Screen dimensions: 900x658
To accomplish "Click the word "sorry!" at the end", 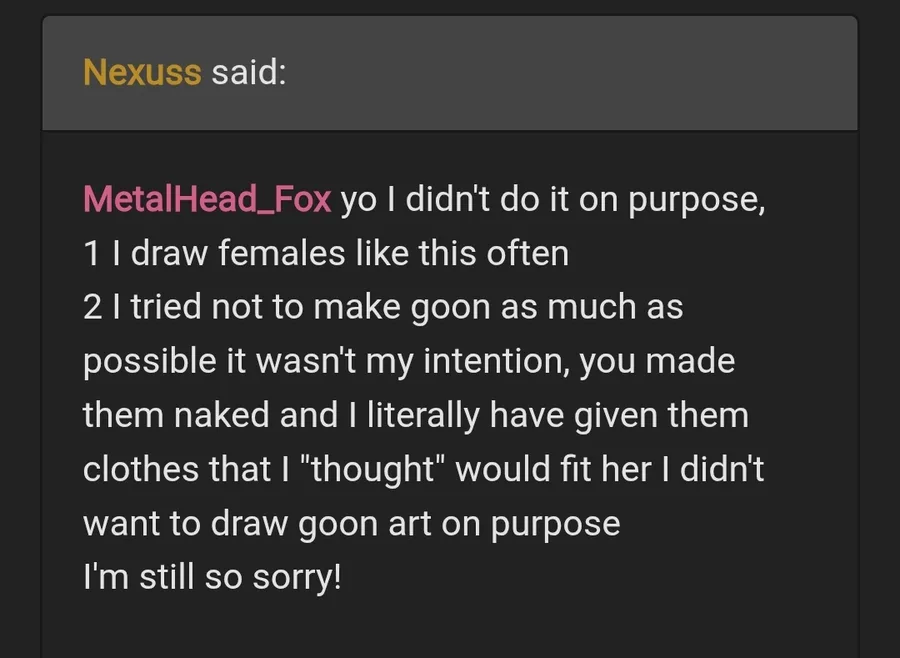I will tap(297, 578).
